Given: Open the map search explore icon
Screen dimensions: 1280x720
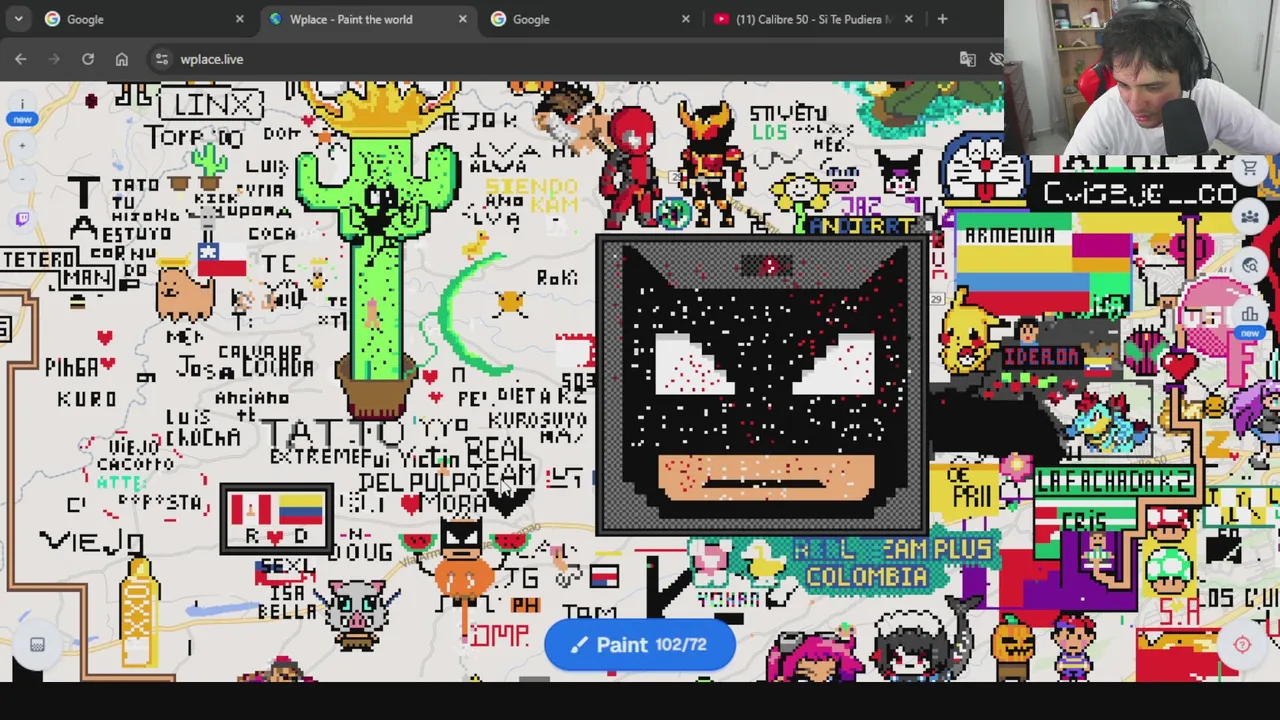Looking at the screenshot, I should tap(1249, 265).
